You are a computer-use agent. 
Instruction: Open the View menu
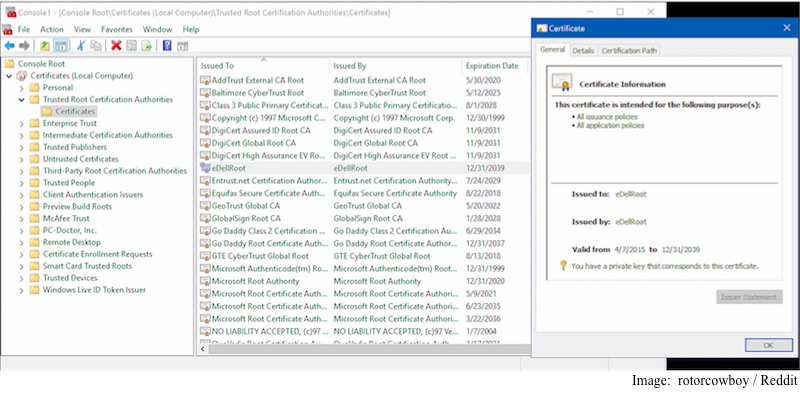[x=82, y=29]
